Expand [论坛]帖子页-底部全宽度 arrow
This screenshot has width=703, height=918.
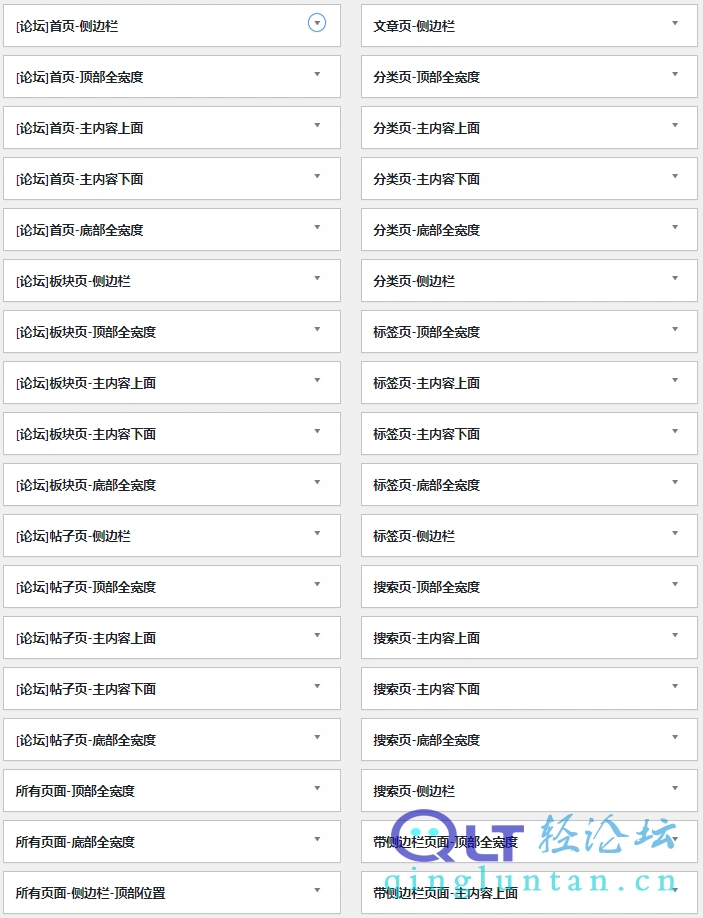(317, 737)
